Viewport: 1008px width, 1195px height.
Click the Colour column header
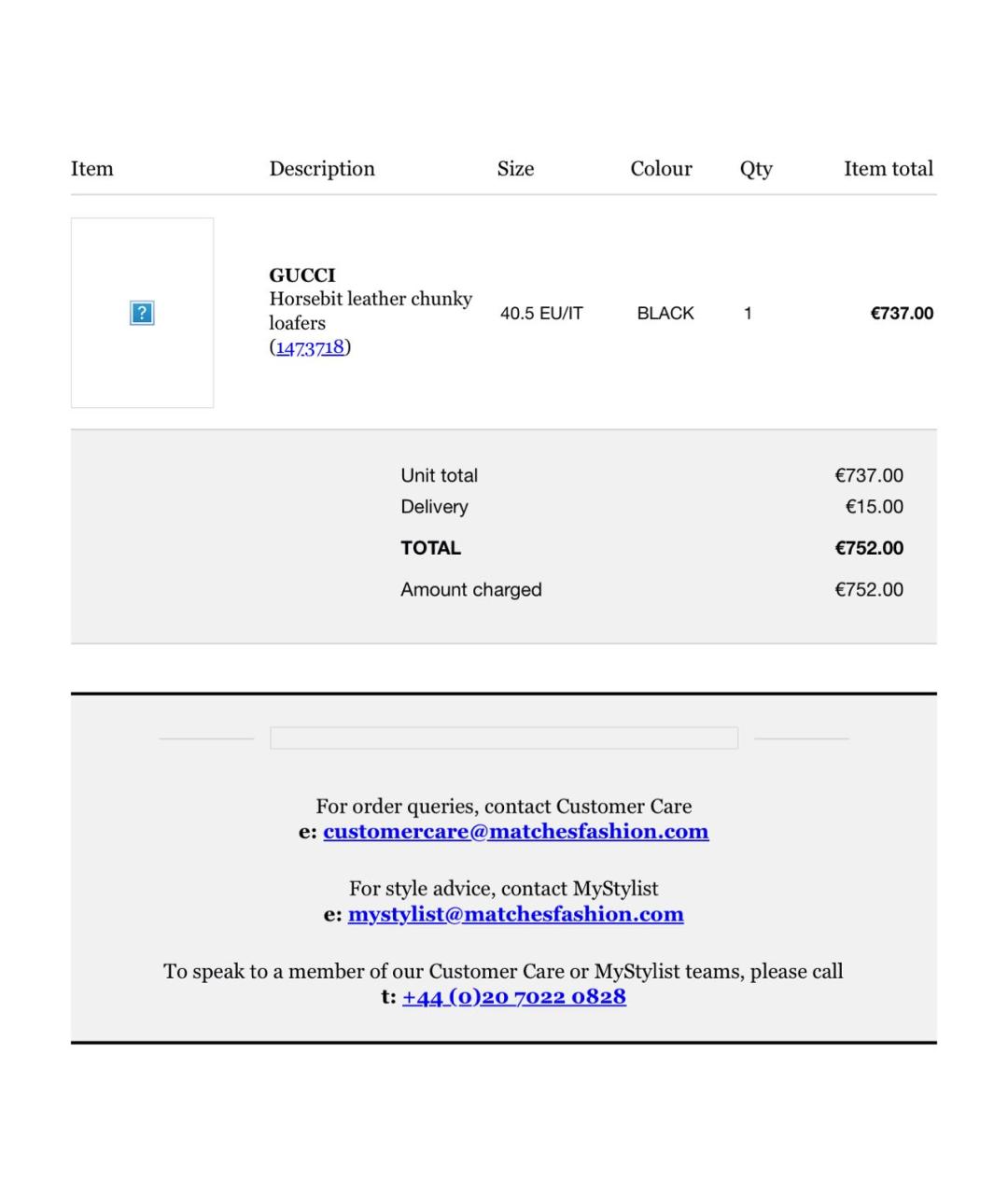pos(661,169)
